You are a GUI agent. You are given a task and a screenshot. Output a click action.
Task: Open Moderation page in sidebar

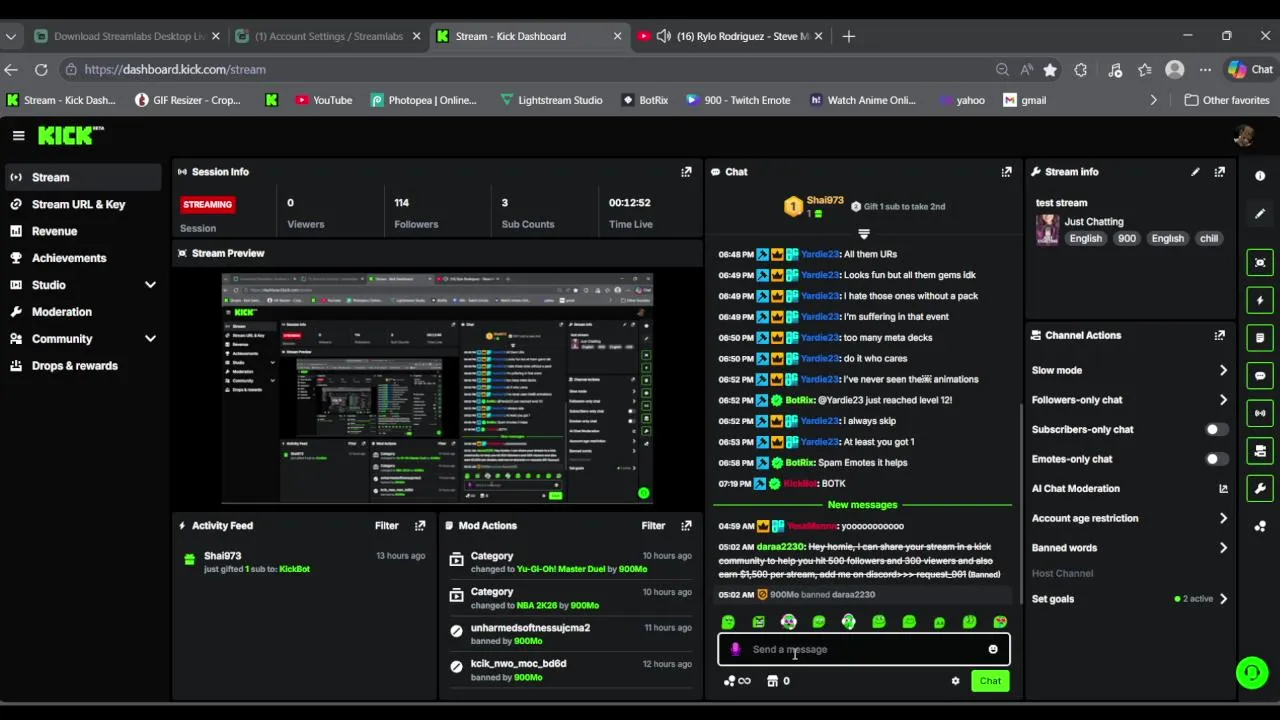(x=82, y=312)
